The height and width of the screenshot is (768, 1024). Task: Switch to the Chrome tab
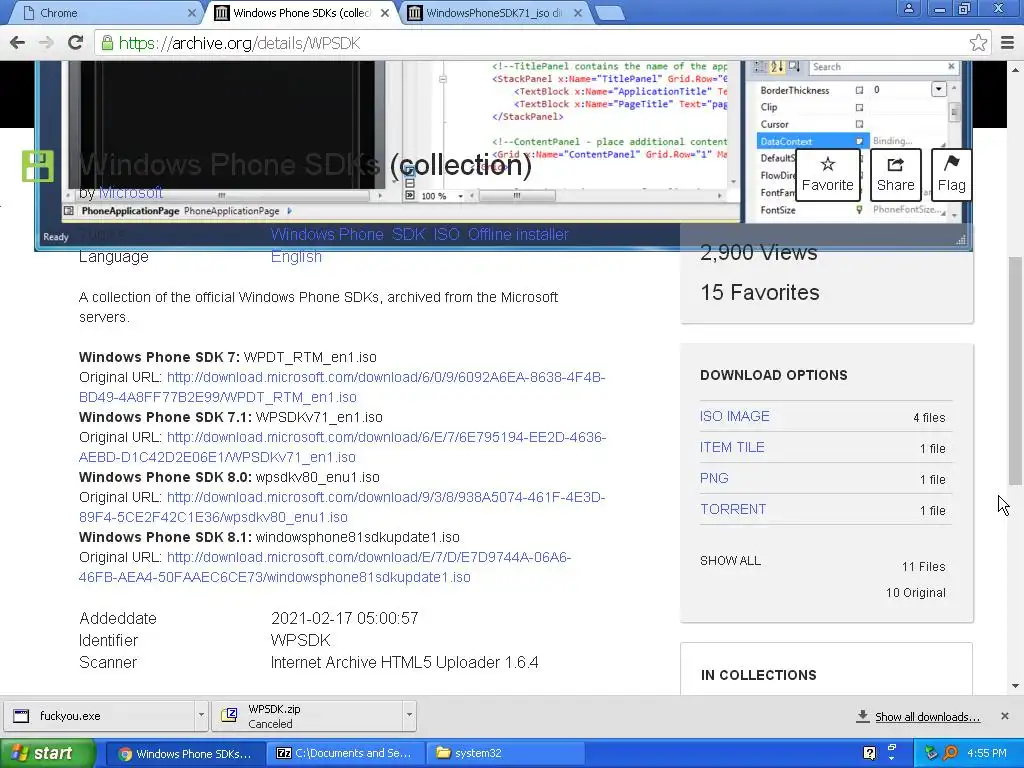[104, 13]
